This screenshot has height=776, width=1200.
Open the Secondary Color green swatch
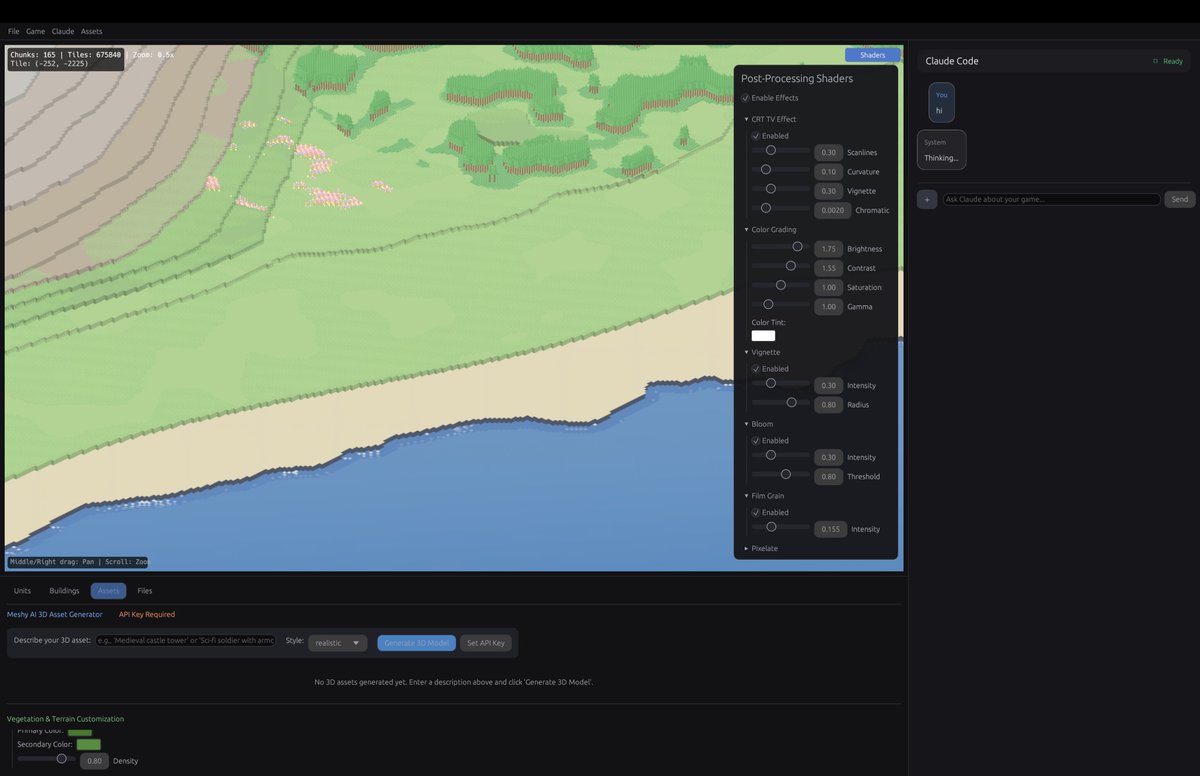88,744
